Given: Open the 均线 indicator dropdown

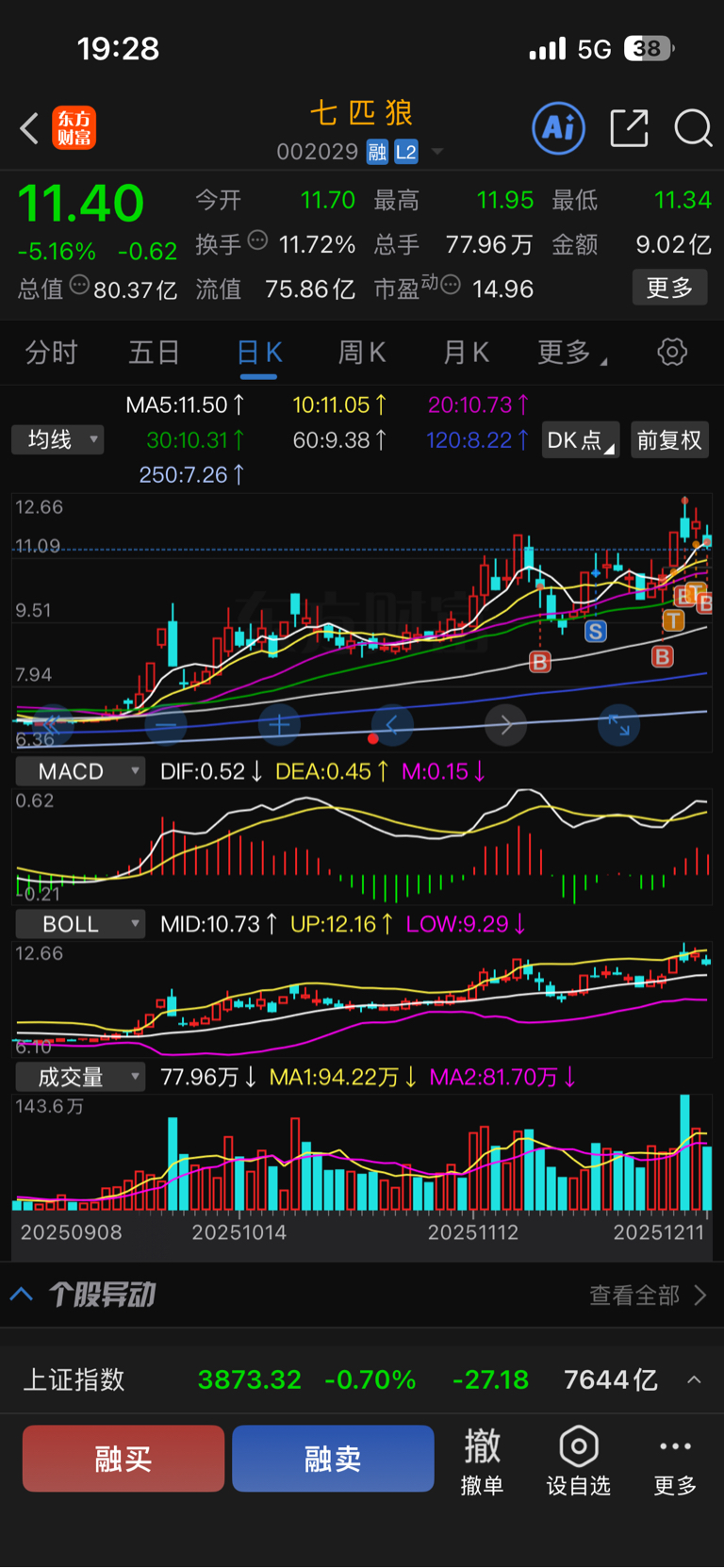Looking at the screenshot, I should (58, 439).
